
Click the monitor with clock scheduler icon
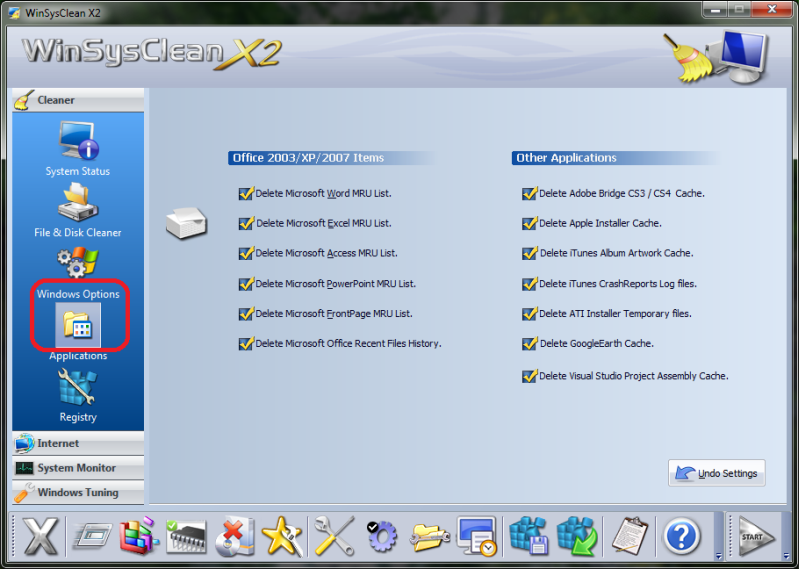pyautogui.click(x=477, y=536)
